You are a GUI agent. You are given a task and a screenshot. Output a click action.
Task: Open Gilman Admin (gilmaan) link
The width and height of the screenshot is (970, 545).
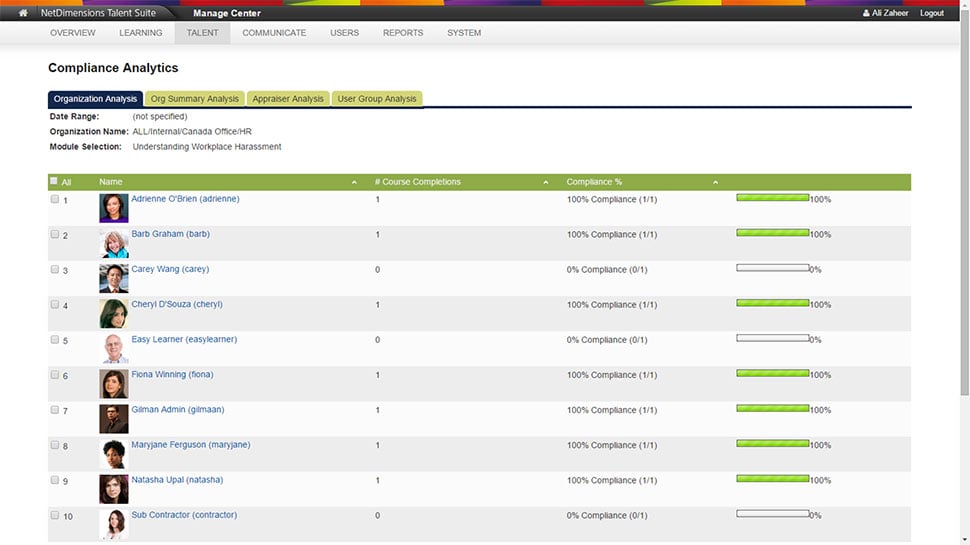(178, 410)
